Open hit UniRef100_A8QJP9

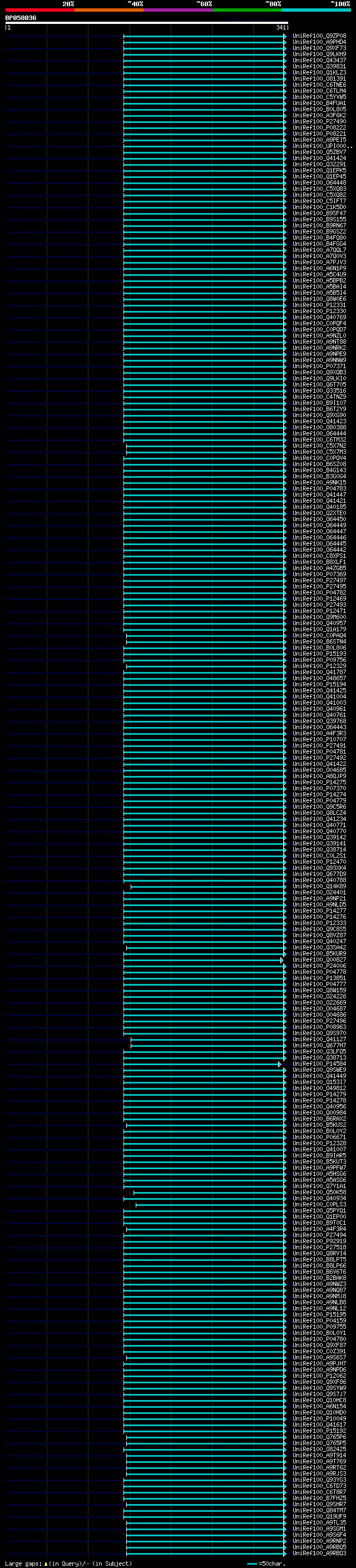click(x=319, y=776)
